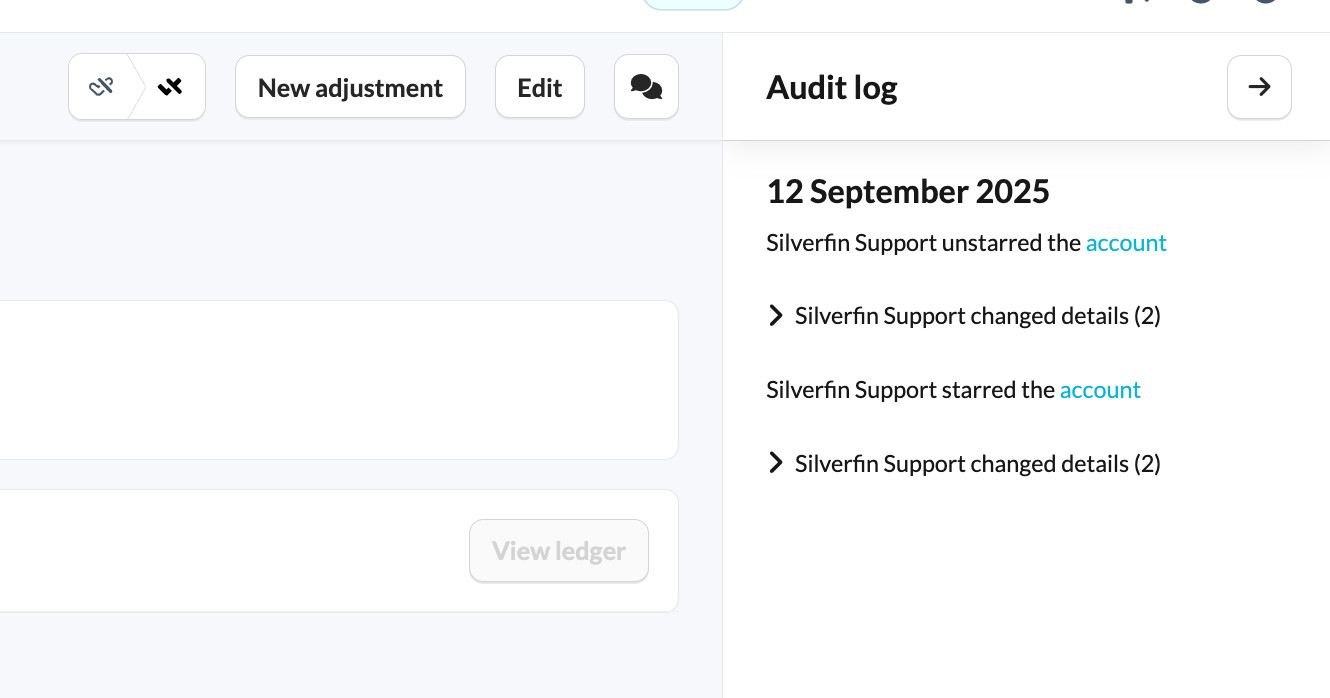Click the greyed-out View ledger button
This screenshot has height=698, width=1330.
pos(559,550)
